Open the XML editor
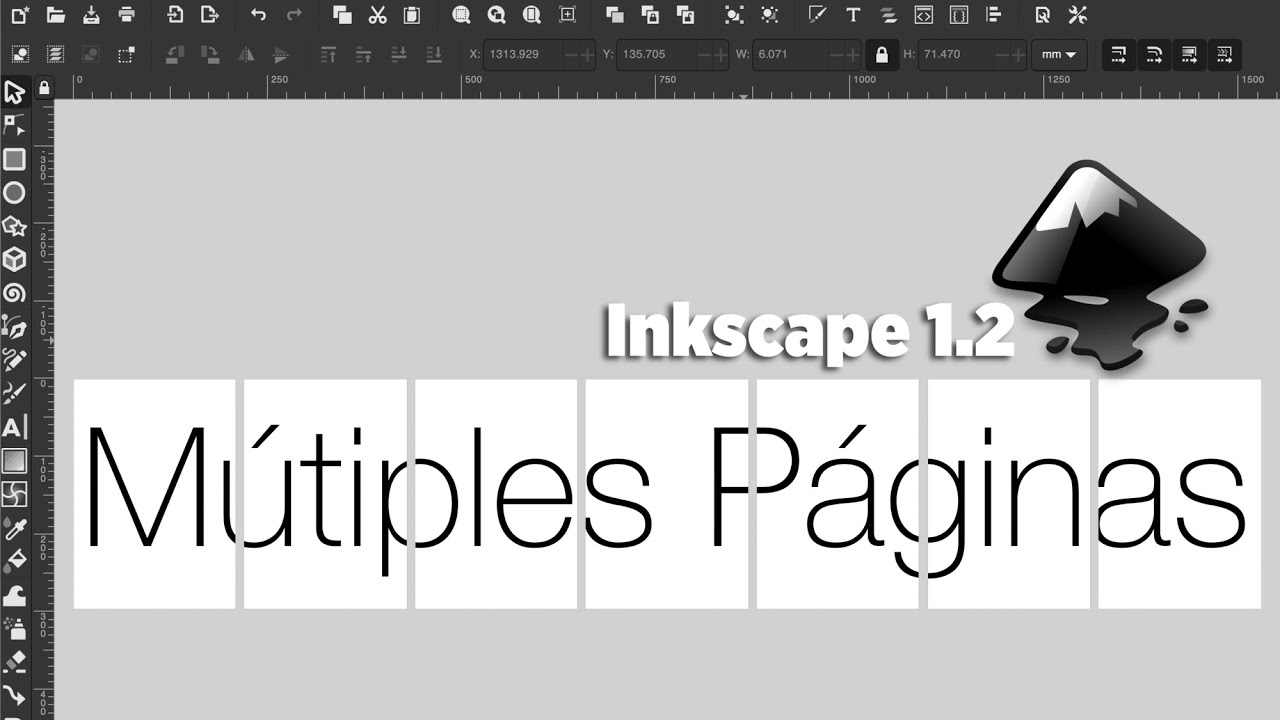Image resolution: width=1280 pixels, height=720 pixels. [x=924, y=15]
